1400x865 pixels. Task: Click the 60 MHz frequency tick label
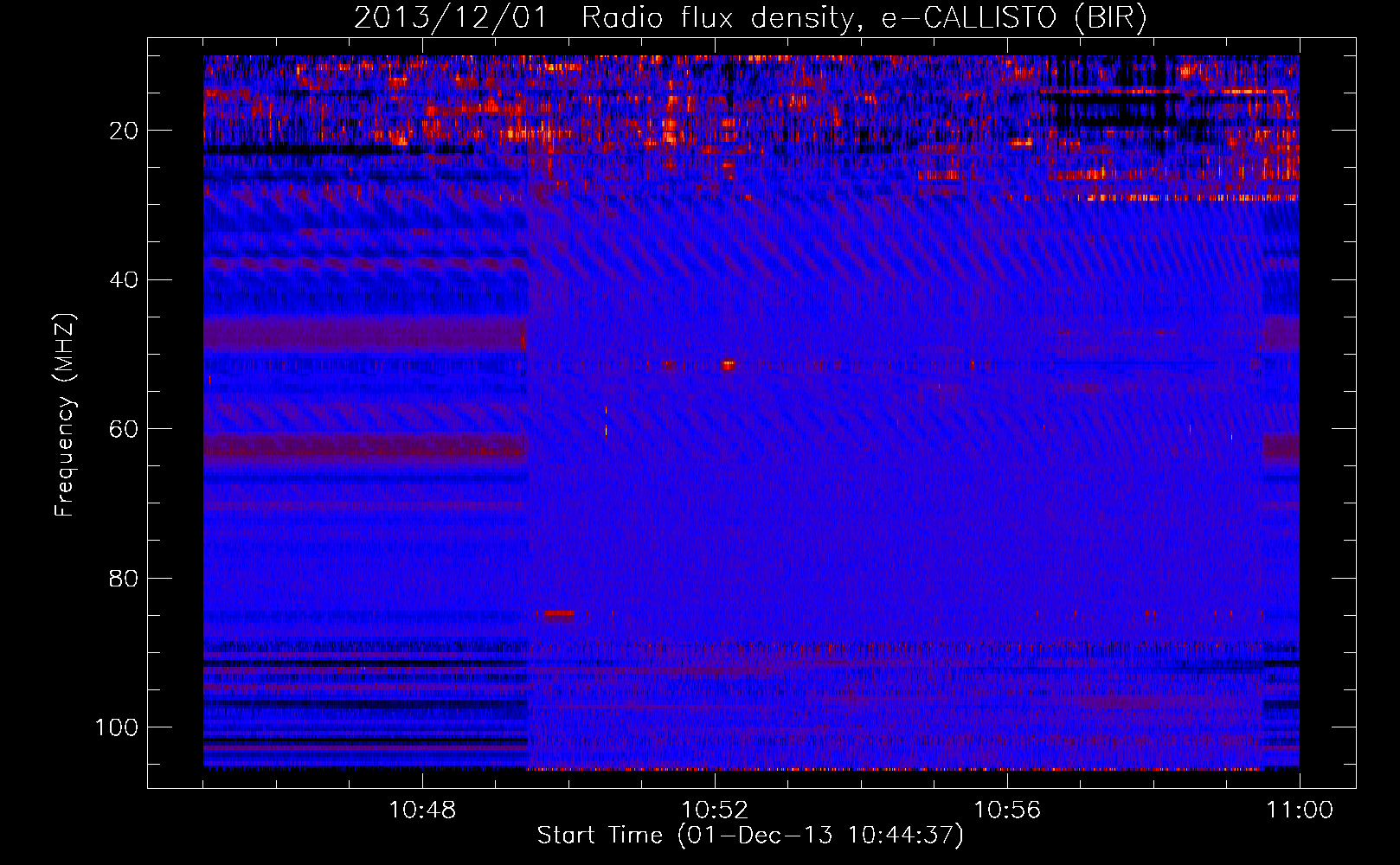point(125,429)
